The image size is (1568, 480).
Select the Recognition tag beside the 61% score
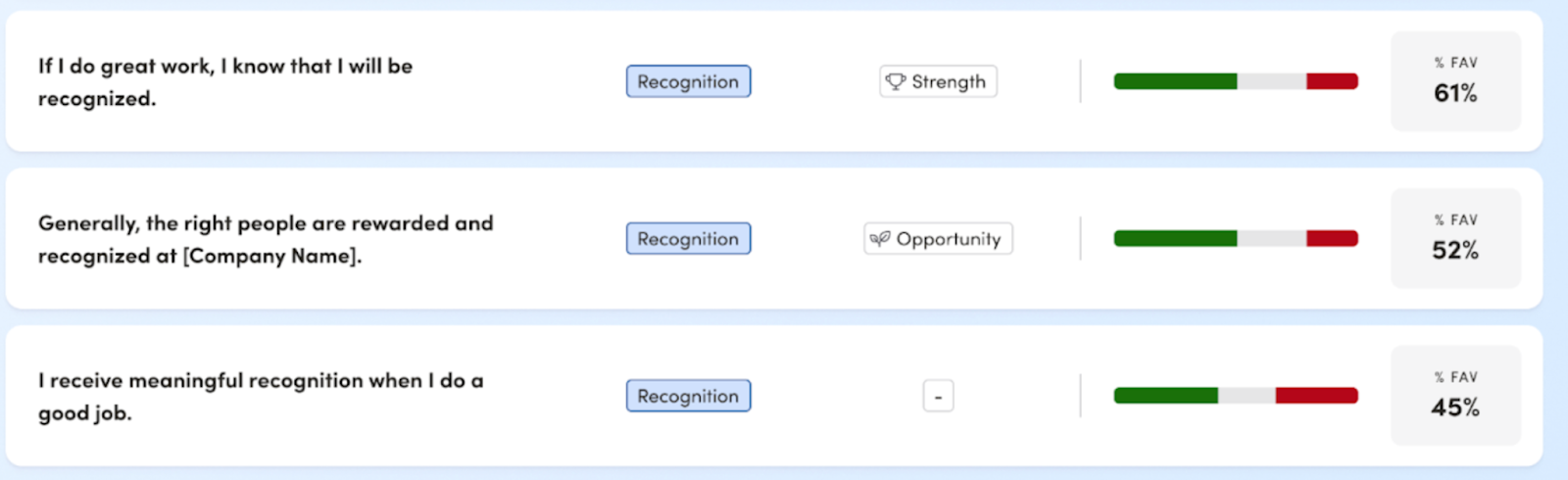pyautogui.click(x=688, y=81)
